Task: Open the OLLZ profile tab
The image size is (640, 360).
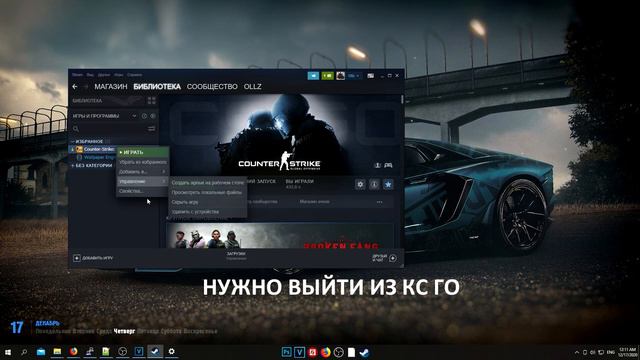Action: [x=253, y=87]
